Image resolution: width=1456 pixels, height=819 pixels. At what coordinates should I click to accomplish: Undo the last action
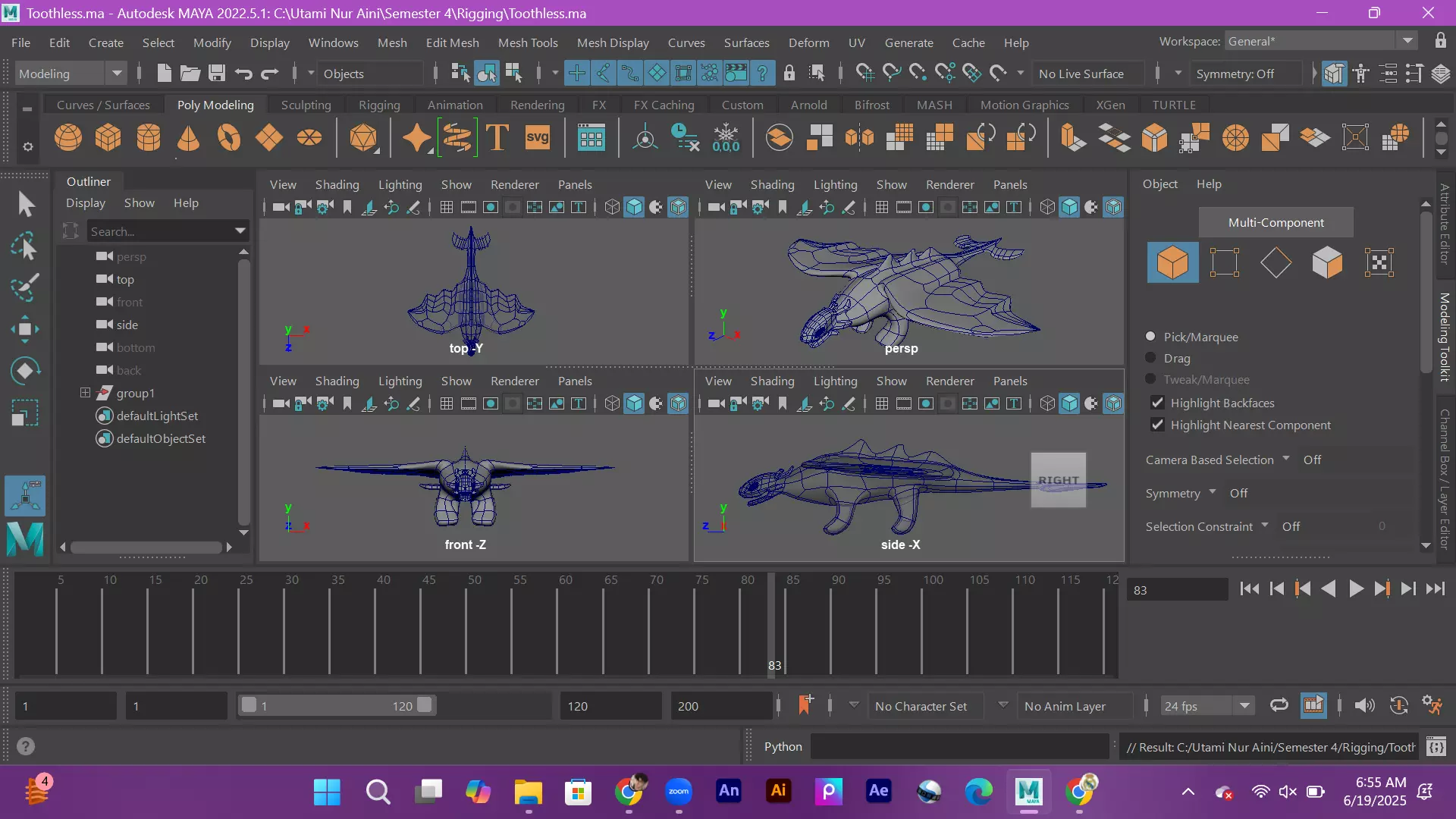(x=243, y=74)
